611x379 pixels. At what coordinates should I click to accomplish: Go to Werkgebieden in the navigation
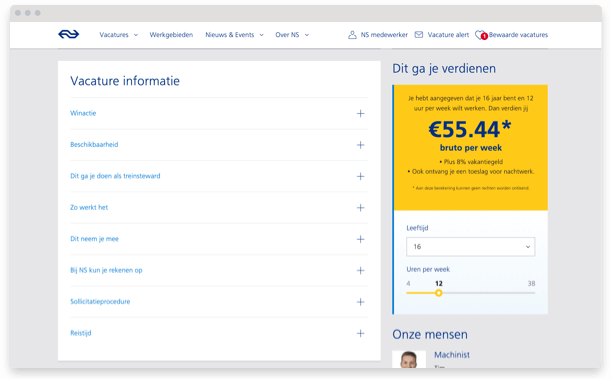coord(171,35)
